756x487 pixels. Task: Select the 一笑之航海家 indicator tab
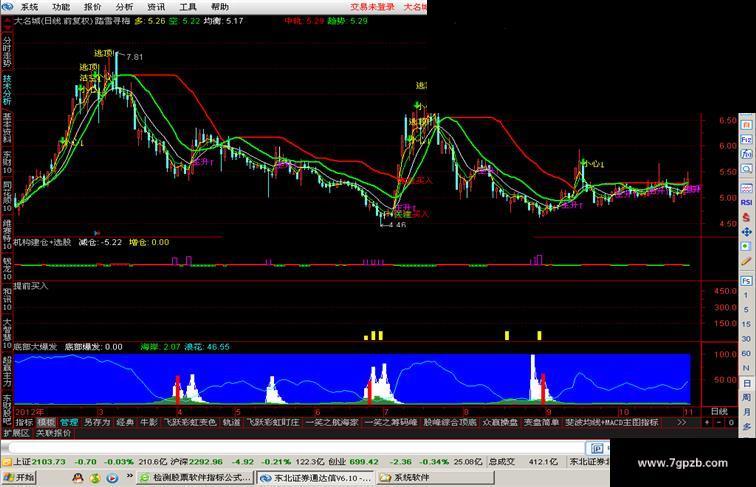point(332,422)
